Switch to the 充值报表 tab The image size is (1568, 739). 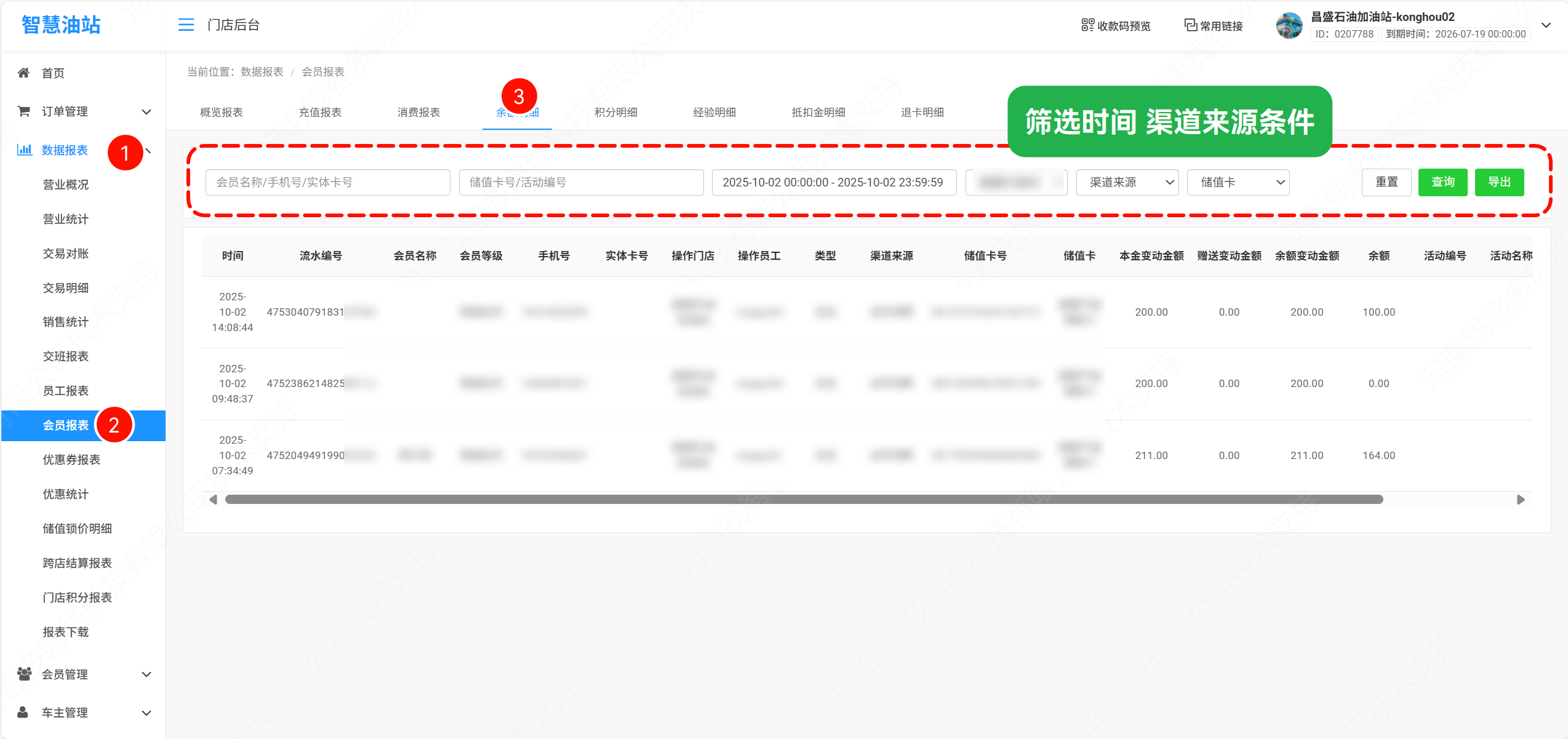click(x=320, y=112)
